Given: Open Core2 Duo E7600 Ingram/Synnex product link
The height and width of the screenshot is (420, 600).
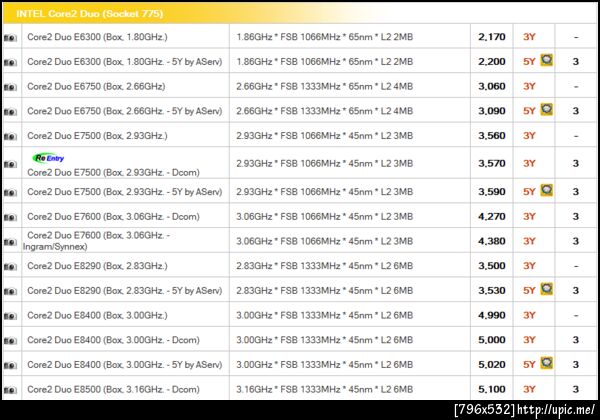Looking at the screenshot, I should pyautogui.click(x=96, y=241).
